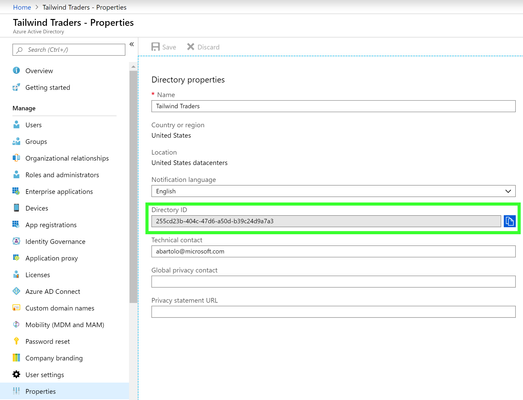Click the Save floppy disk icon
The height and width of the screenshot is (400, 523).
point(155,47)
